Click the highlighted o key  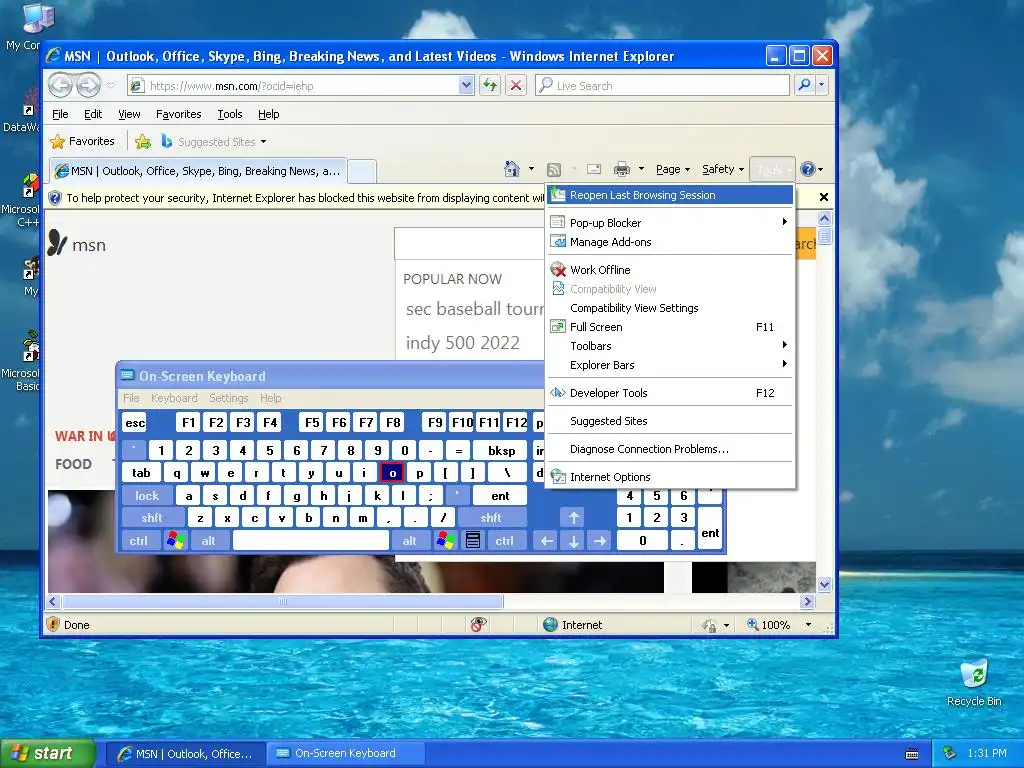click(x=392, y=472)
